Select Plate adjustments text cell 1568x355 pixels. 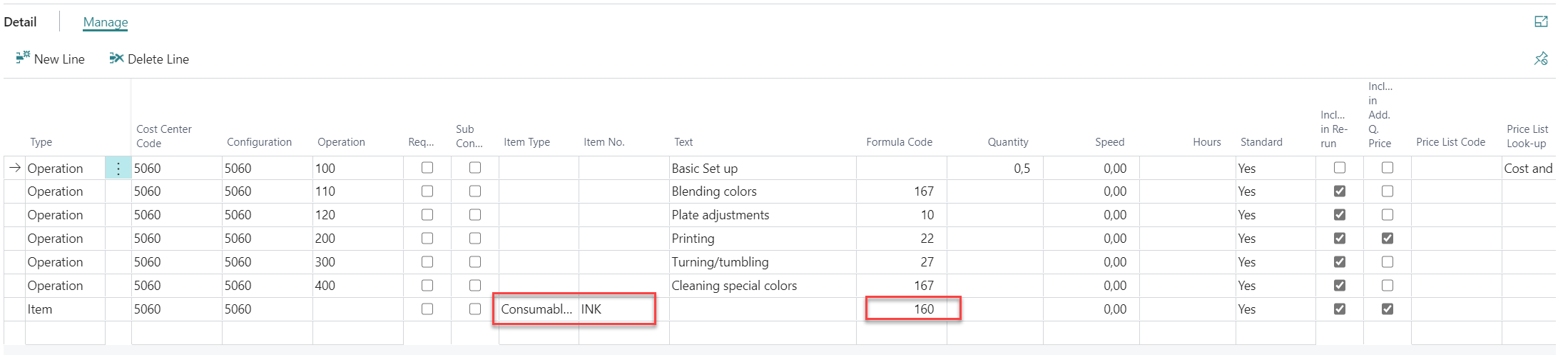click(x=763, y=215)
